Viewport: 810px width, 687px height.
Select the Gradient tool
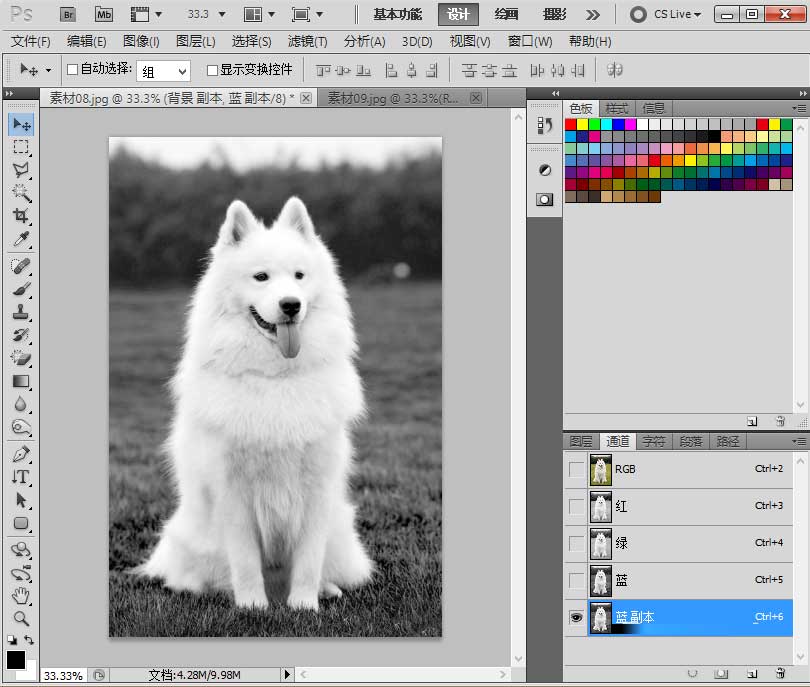(21, 382)
